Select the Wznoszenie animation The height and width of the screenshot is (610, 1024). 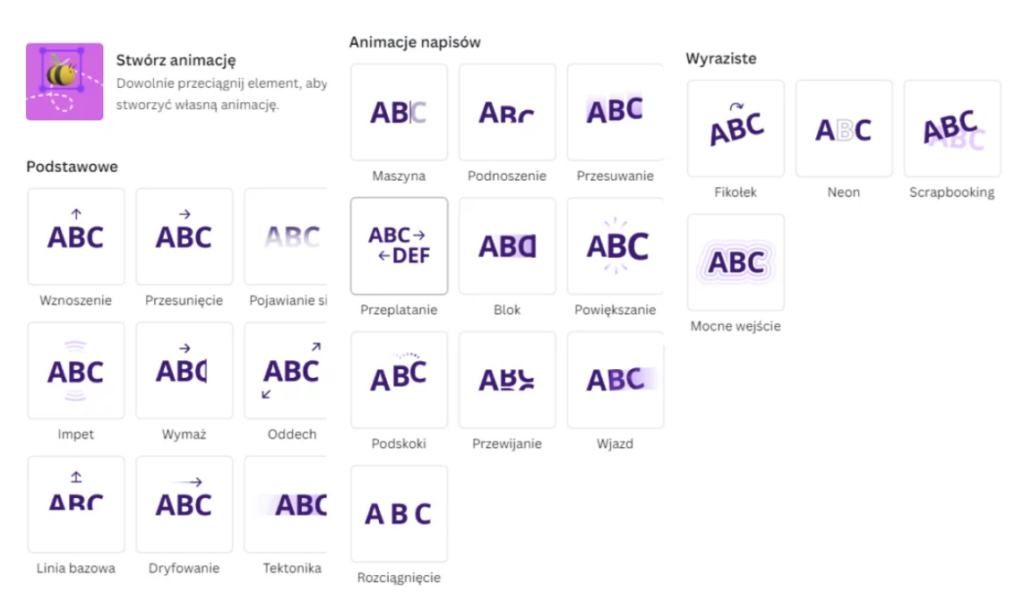point(76,237)
